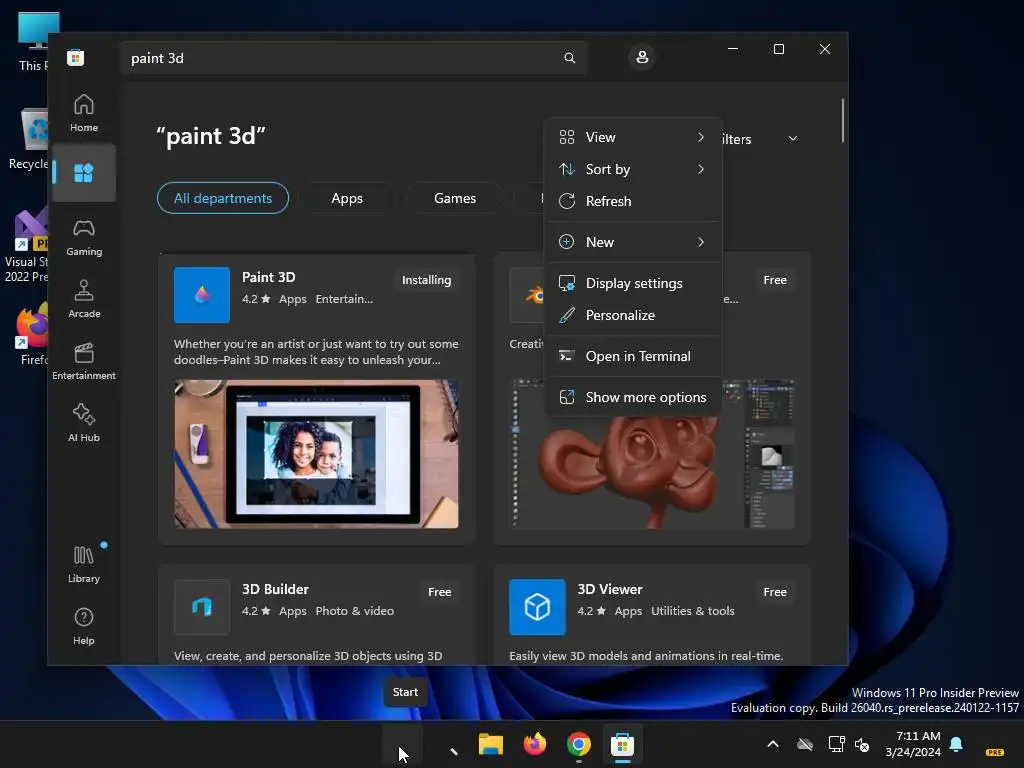Click the search magnifier icon
The height and width of the screenshot is (768, 1024).
569,58
